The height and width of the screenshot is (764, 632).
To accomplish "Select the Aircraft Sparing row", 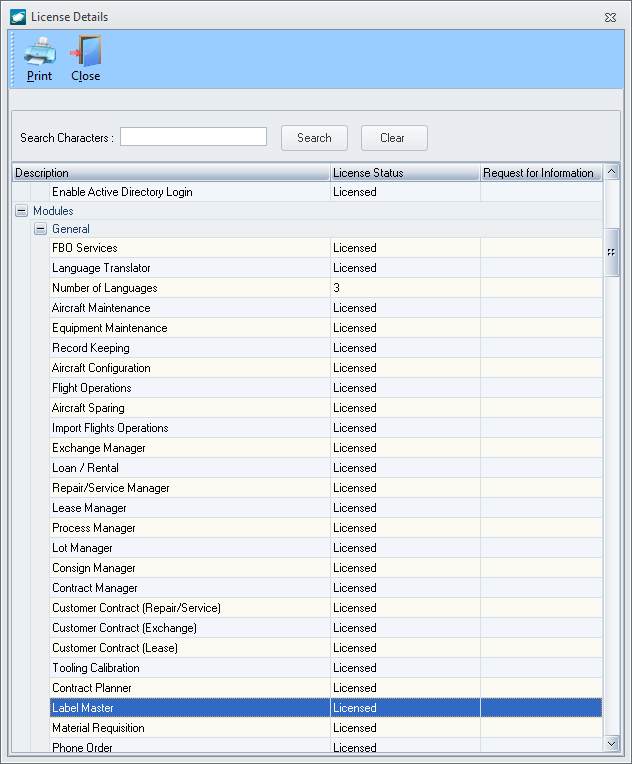I will click(x=326, y=408).
